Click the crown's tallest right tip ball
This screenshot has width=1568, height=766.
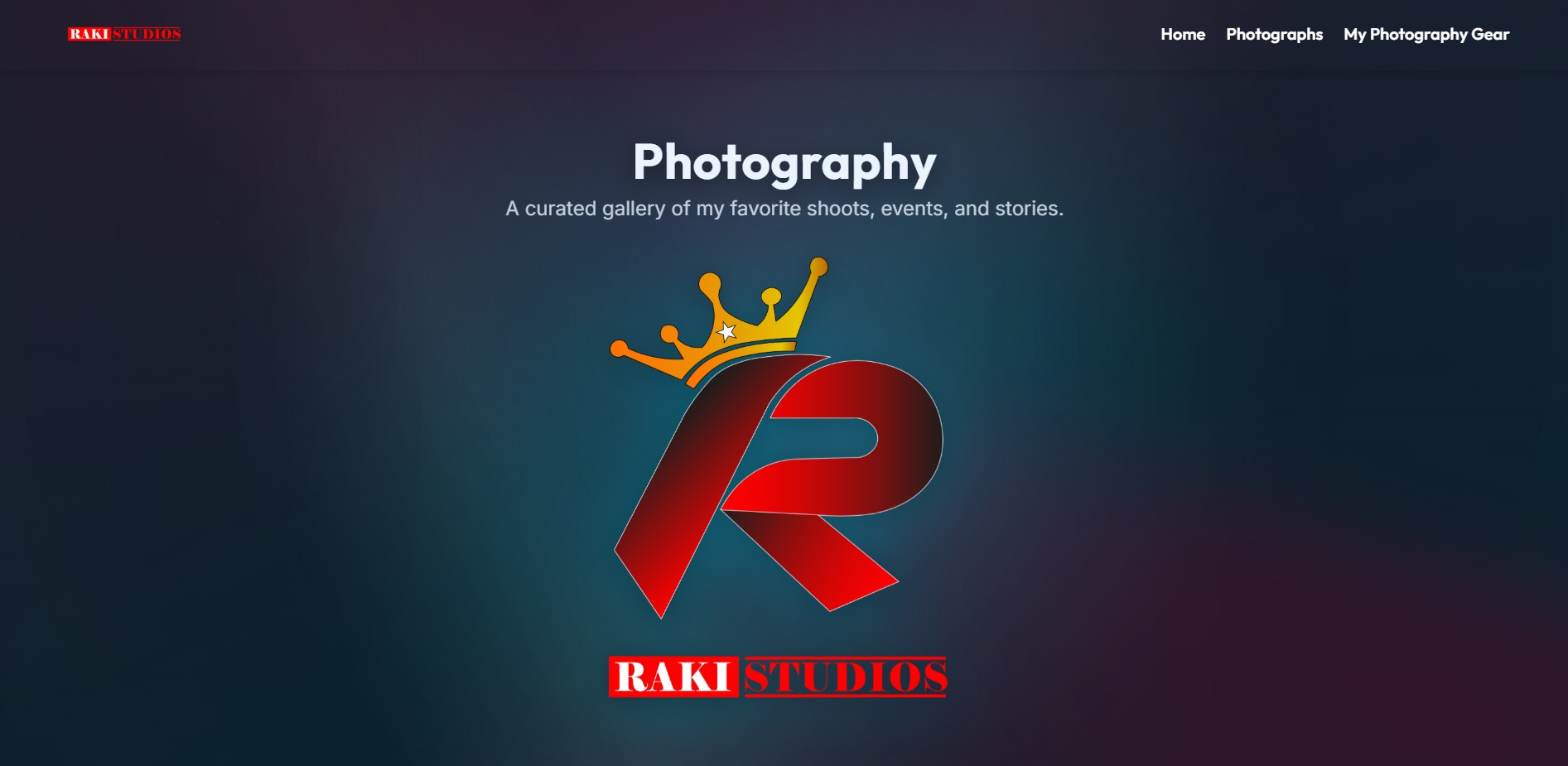818,266
